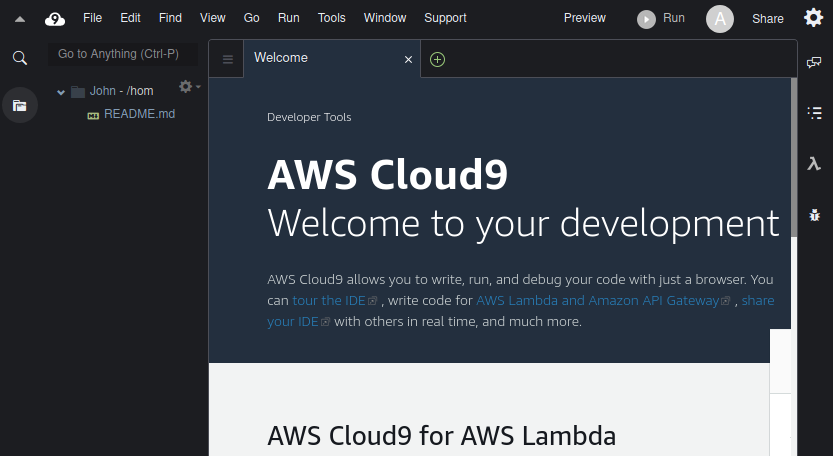This screenshot has height=456, width=833.
Task: Switch to the Welcome tab
Action: 281,58
